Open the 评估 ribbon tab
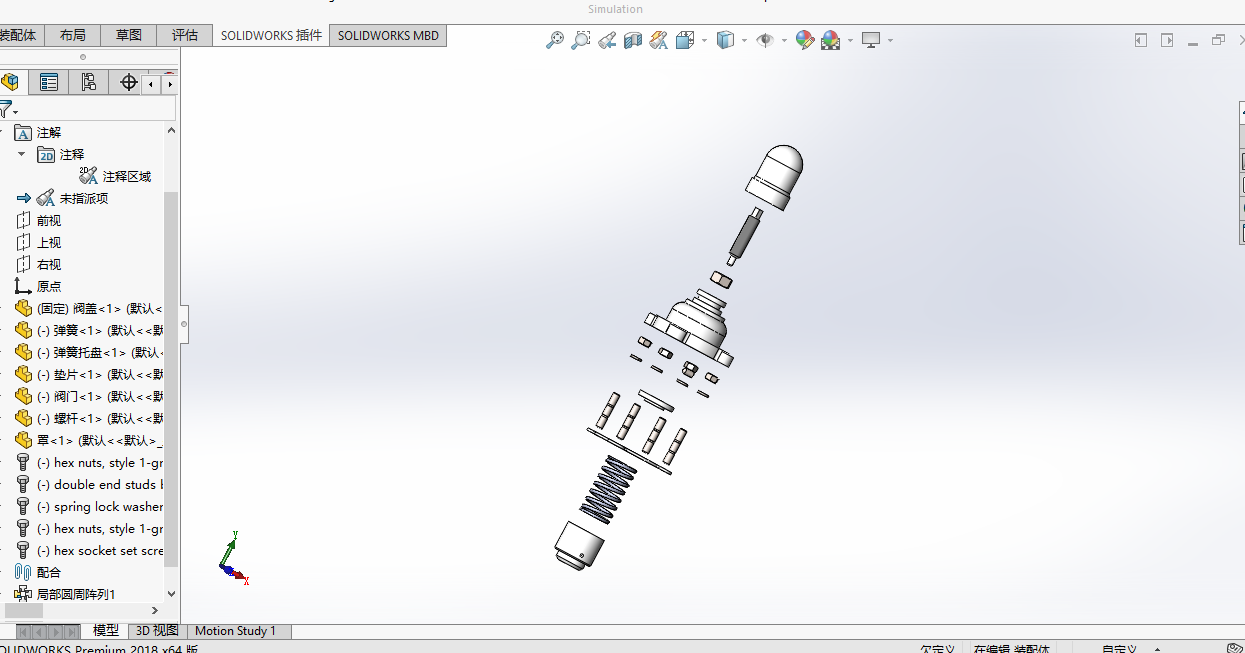 (184, 34)
